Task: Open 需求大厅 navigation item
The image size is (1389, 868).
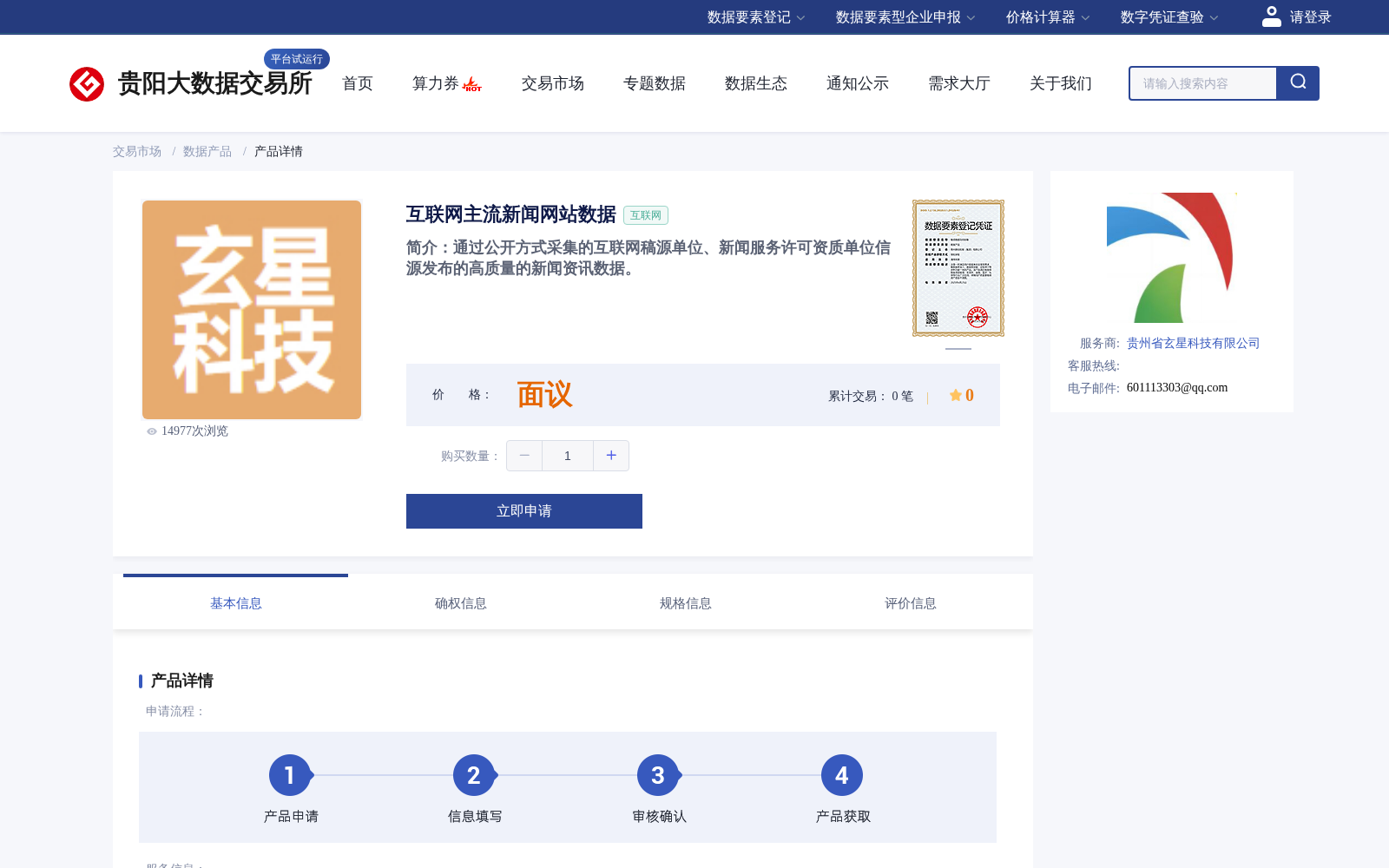Action: click(959, 83)
